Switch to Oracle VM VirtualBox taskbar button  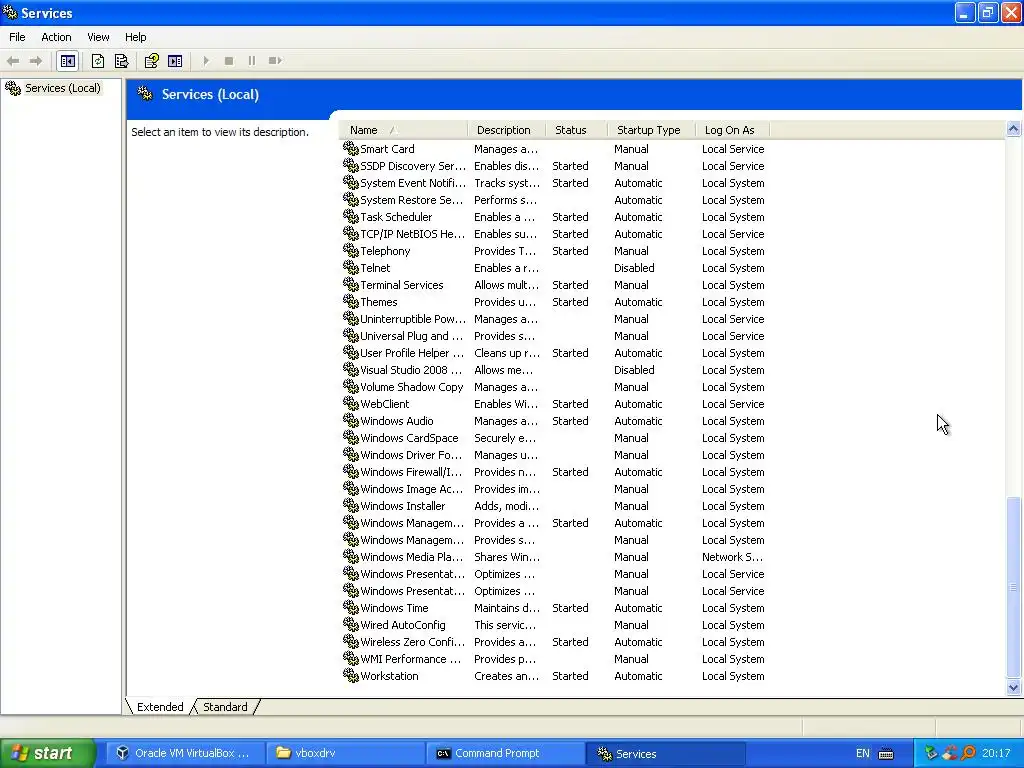tap(183, 753)
